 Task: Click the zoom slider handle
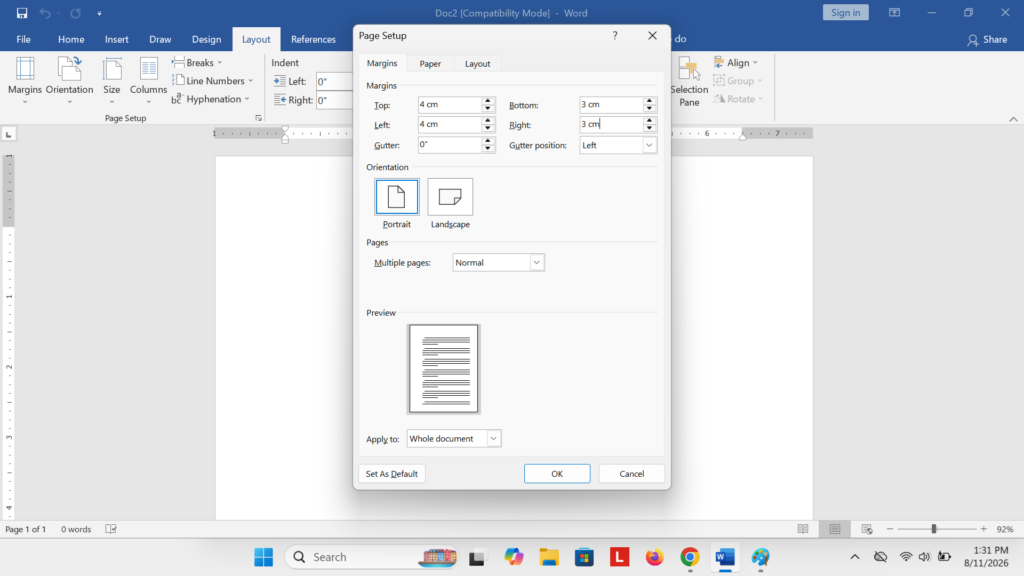pyautogui.click(x=934, y=529)
